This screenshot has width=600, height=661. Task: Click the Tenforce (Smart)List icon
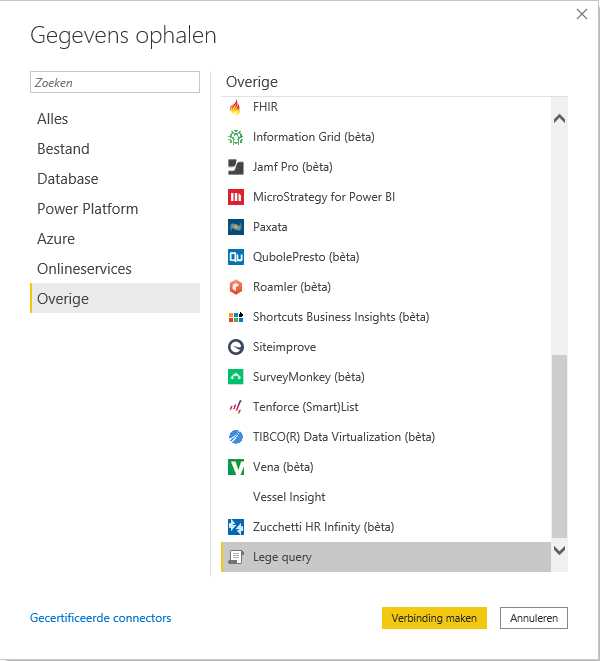[236, 407]
